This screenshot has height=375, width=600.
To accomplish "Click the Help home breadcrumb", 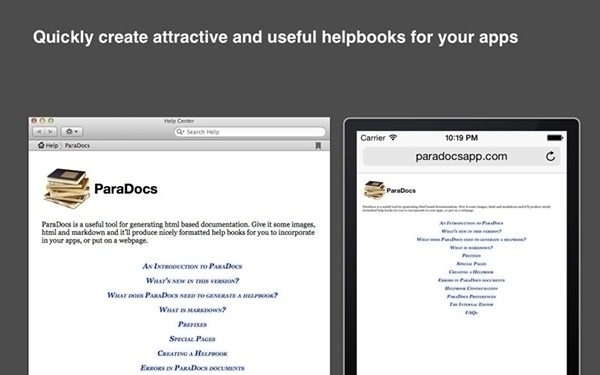I will pyautogui.click(x=48, y=145).
